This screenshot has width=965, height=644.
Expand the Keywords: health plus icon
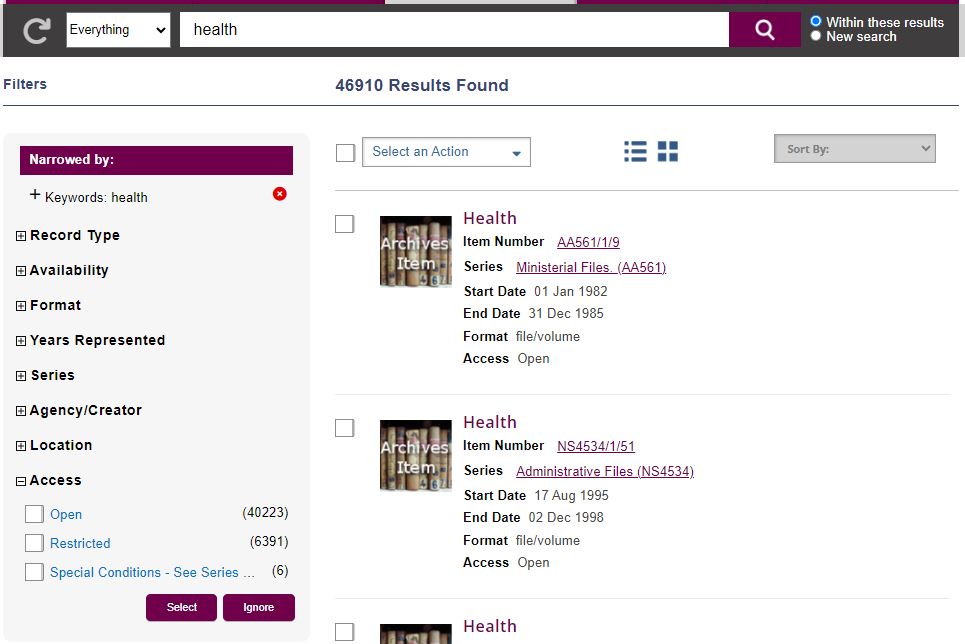pos(35,196)
